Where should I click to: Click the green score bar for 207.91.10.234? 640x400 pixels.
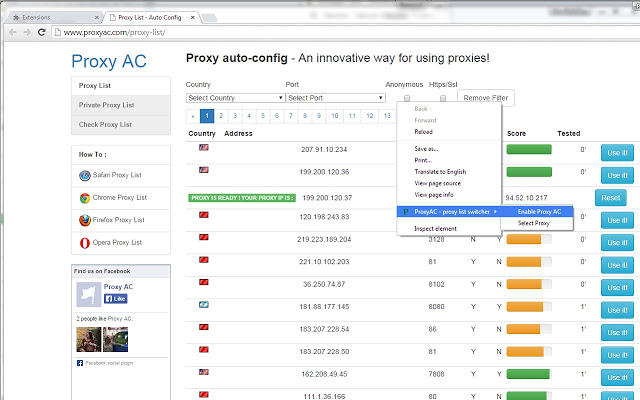click(529, 149)
